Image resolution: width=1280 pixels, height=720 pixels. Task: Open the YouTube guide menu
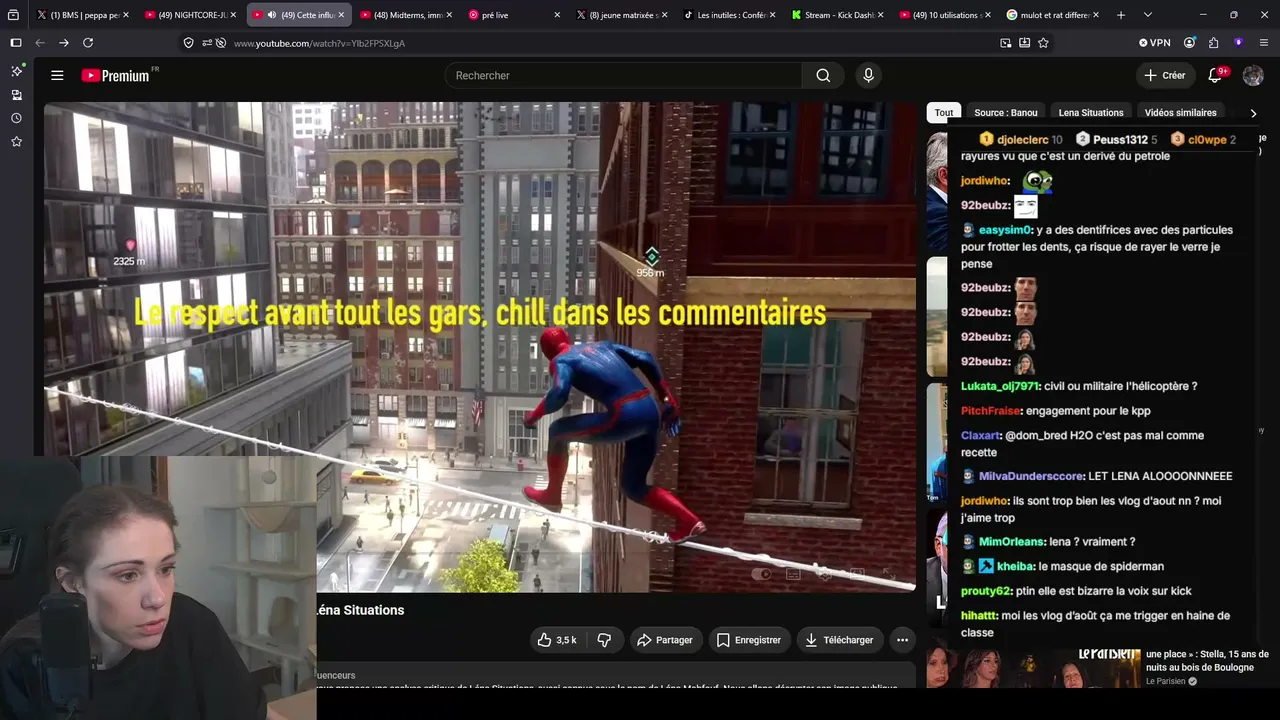57,75
